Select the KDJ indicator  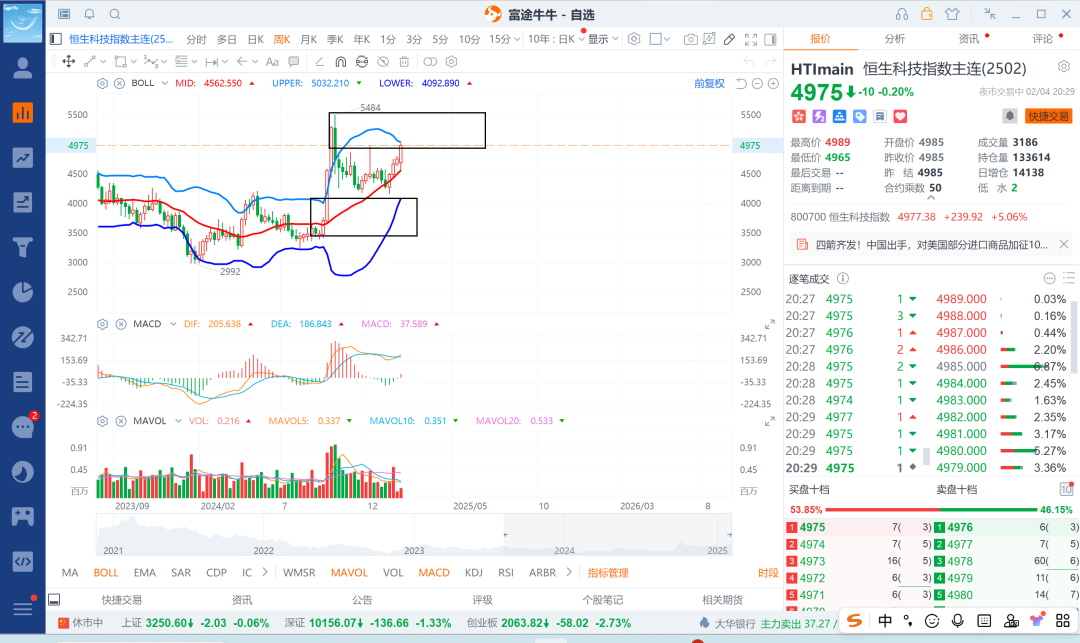pos(473,572)
